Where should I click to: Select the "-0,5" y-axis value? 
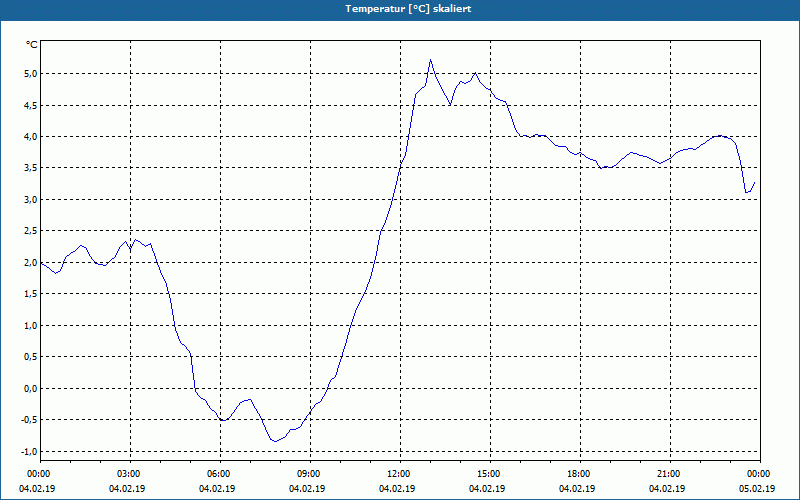click(x=30, y=420)
